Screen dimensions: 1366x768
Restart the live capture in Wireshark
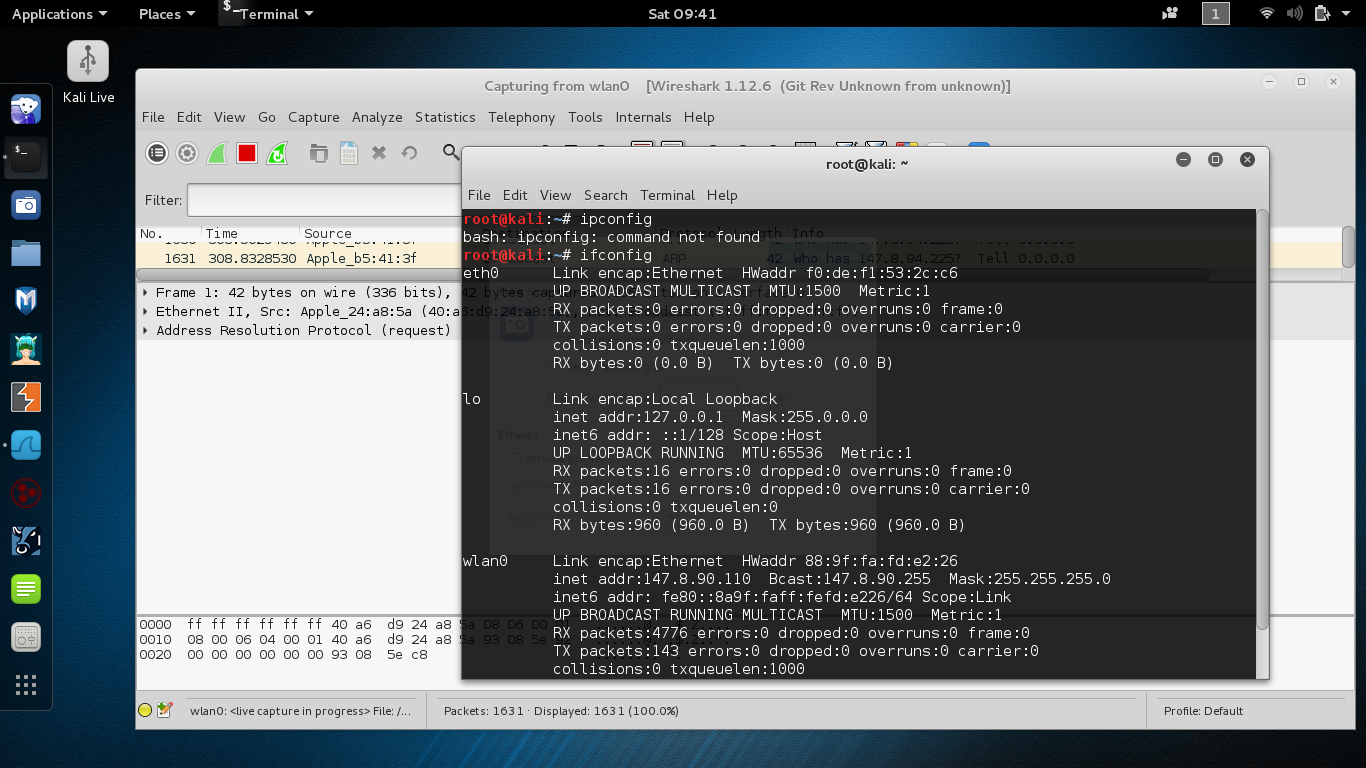(x=277, y=153)
